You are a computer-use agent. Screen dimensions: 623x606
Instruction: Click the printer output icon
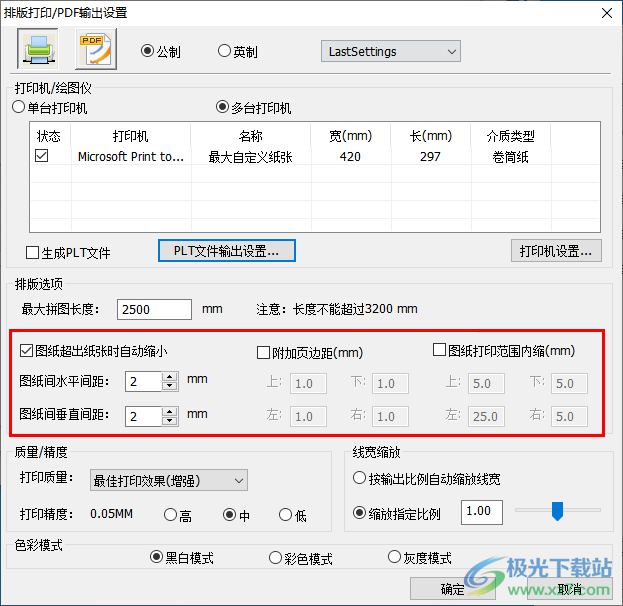point(38,49)
